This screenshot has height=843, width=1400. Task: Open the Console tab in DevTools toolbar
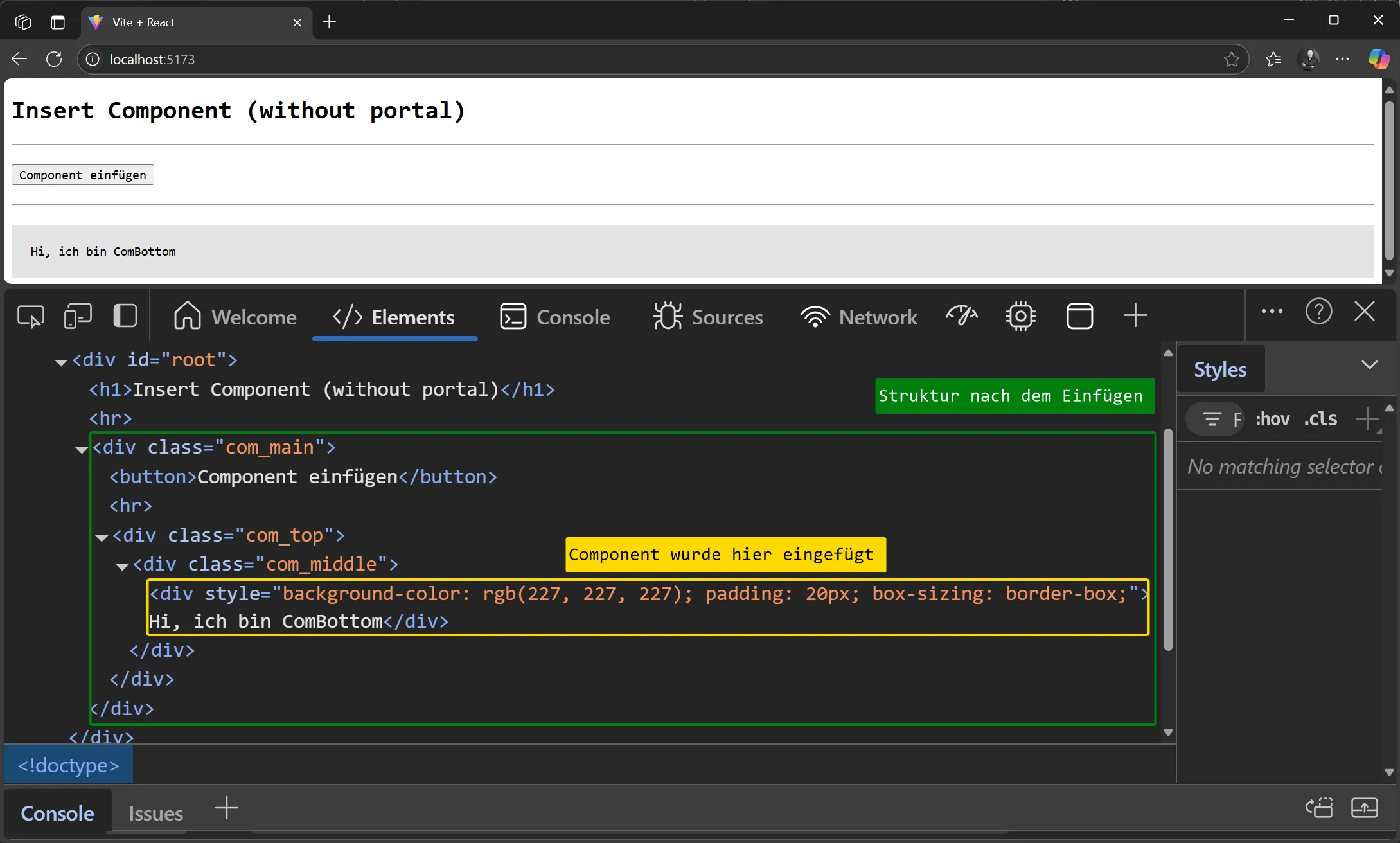[555, 317]
